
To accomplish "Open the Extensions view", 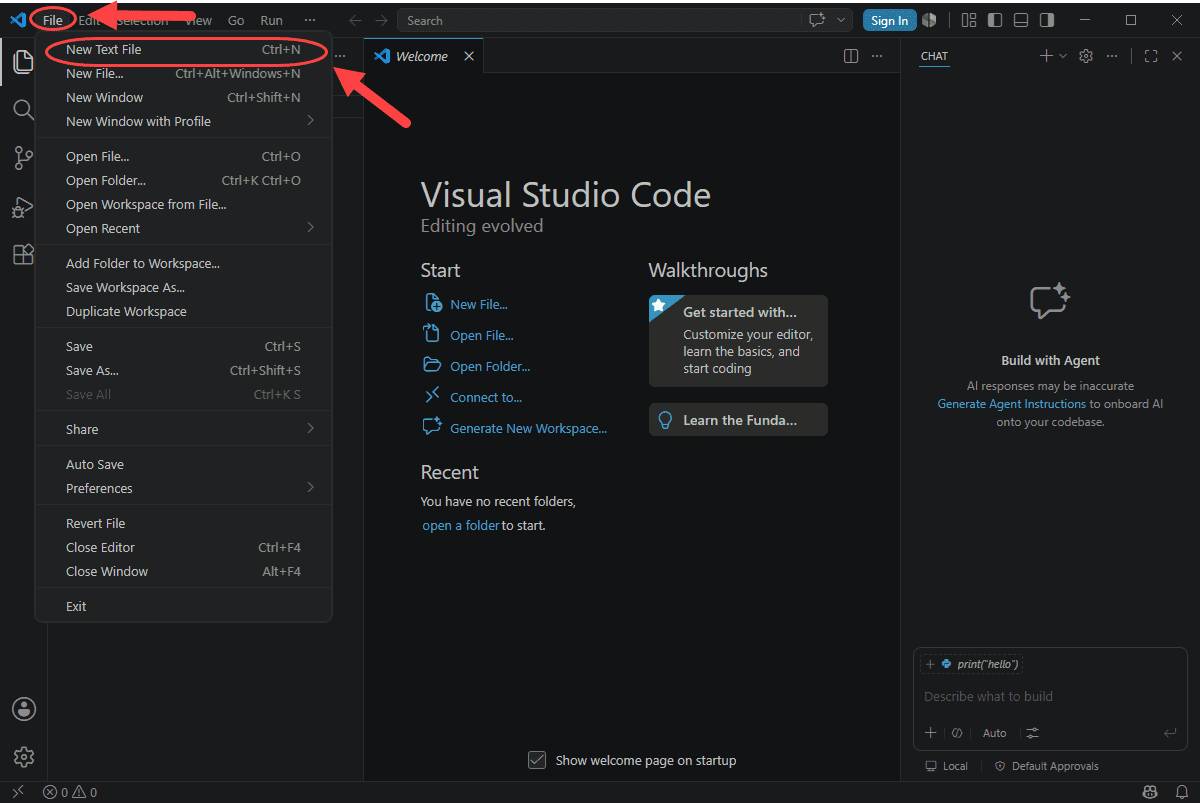I will point(23,254).
